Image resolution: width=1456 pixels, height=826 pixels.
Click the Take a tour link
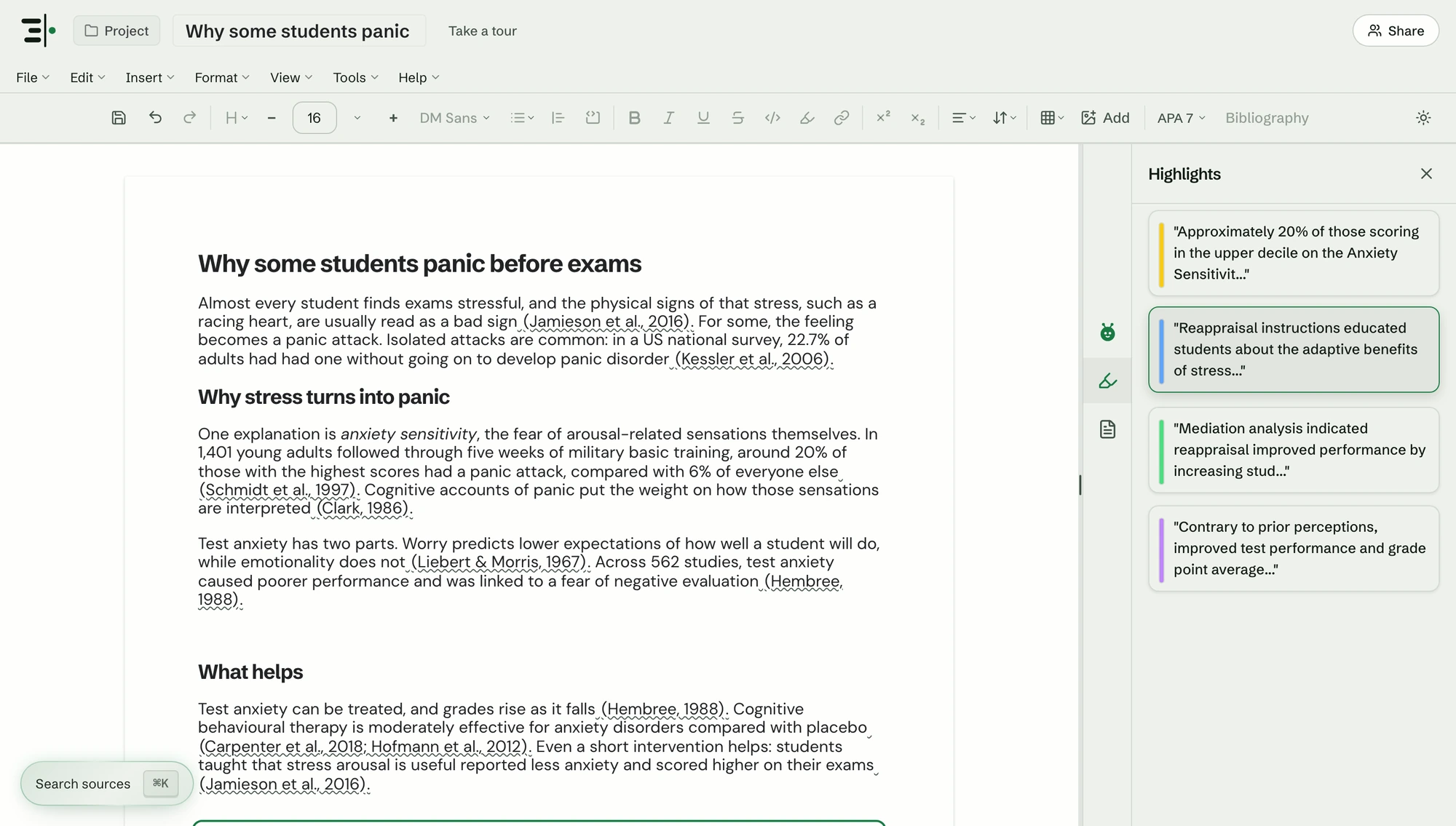tap(483, 31)
